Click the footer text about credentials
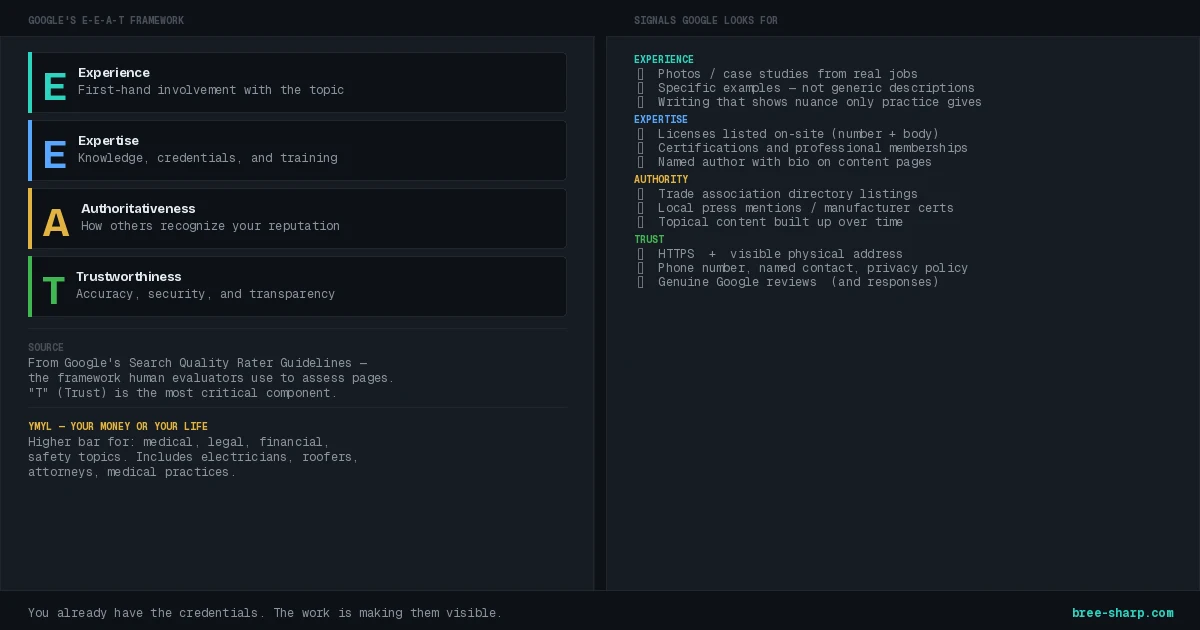This screenshot has height=630, width=1200. click(265, 613)
